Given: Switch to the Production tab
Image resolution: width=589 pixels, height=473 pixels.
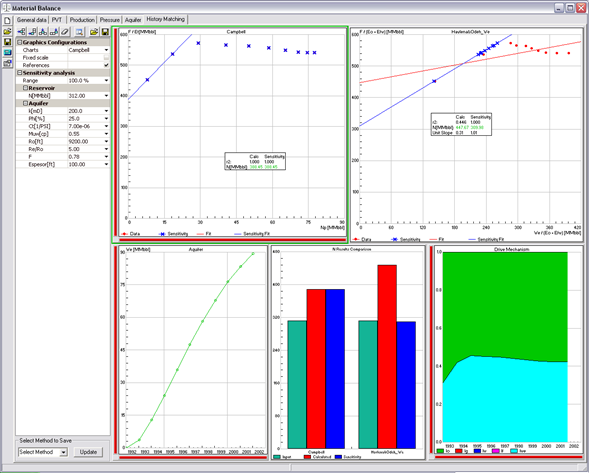Looking at the screenshot, I should tap(82, 20).
